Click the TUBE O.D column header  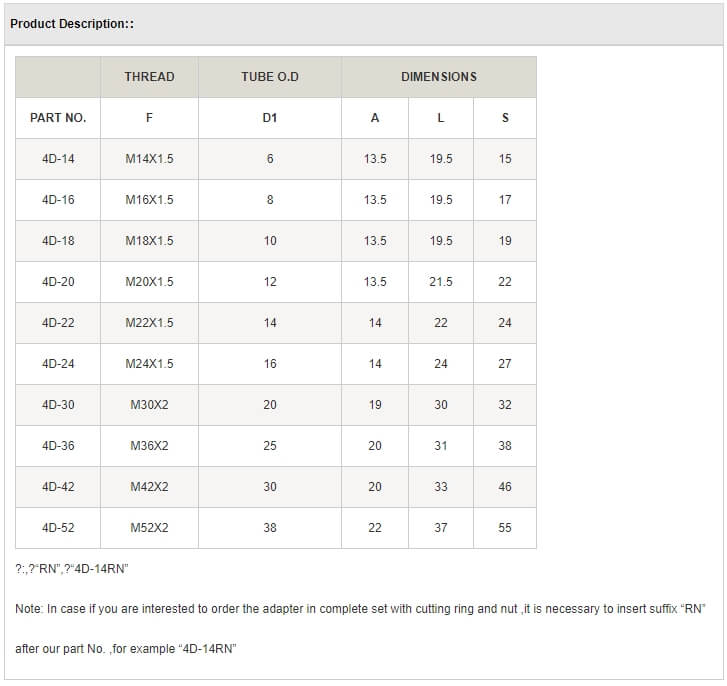[270, 77]
